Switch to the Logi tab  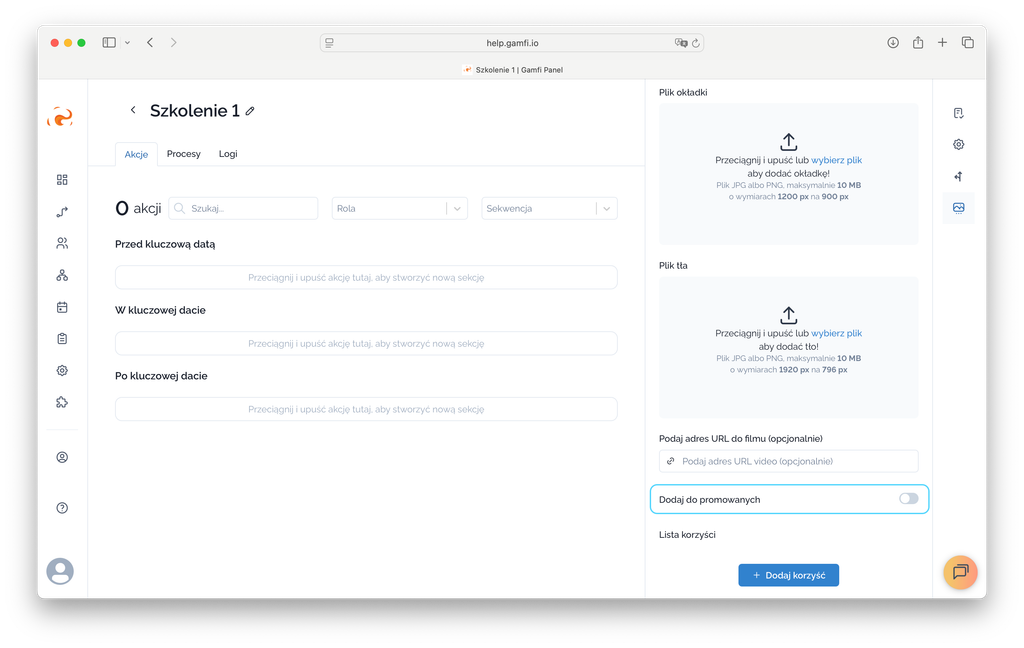tap(228, 154)
